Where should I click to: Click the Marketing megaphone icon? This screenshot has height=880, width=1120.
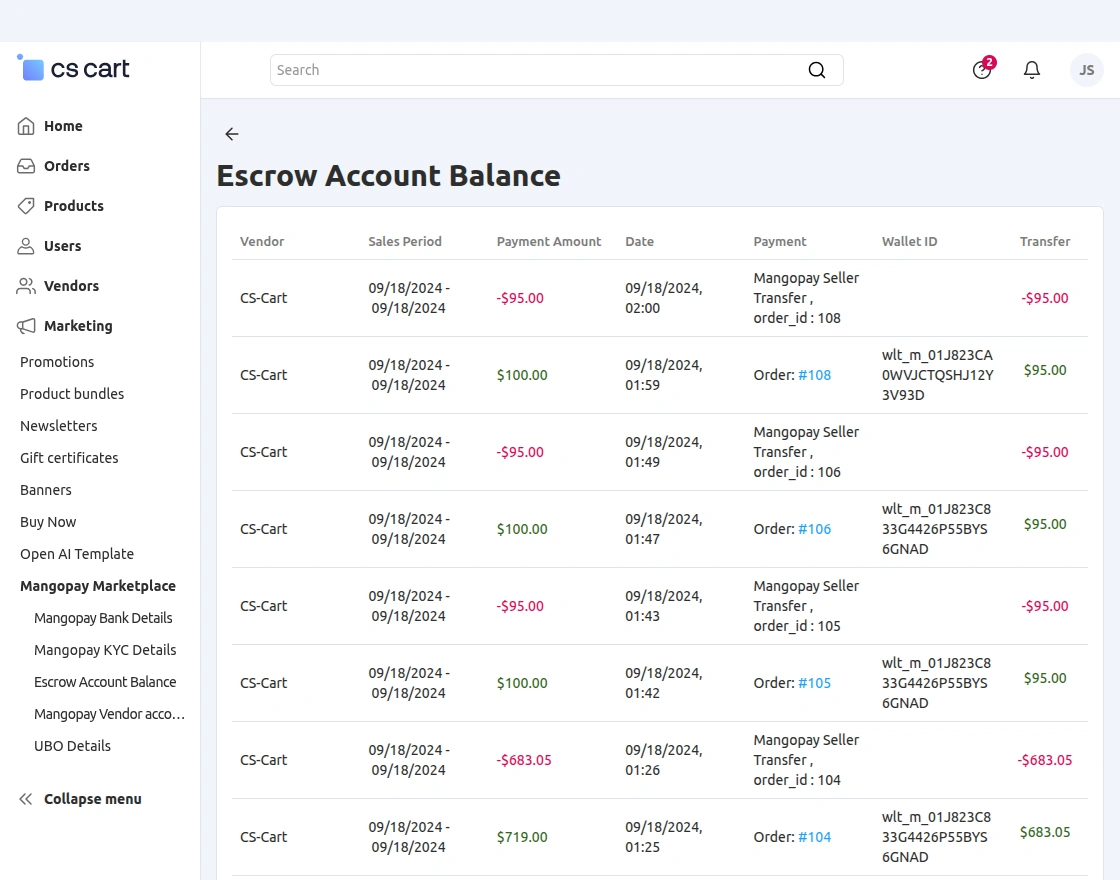[x=26, y=326]
